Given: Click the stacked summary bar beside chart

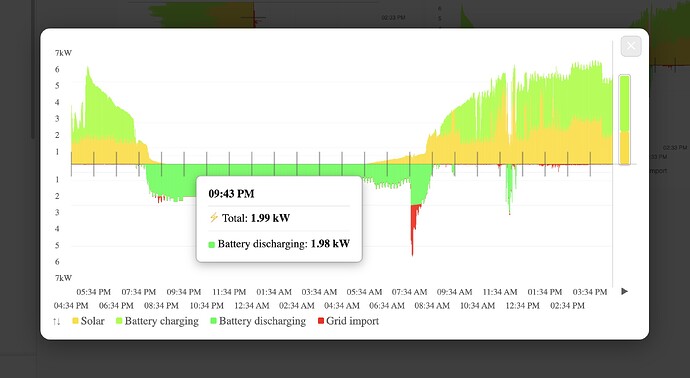Looking at the screenshot, I should click(x=624, y=120).
